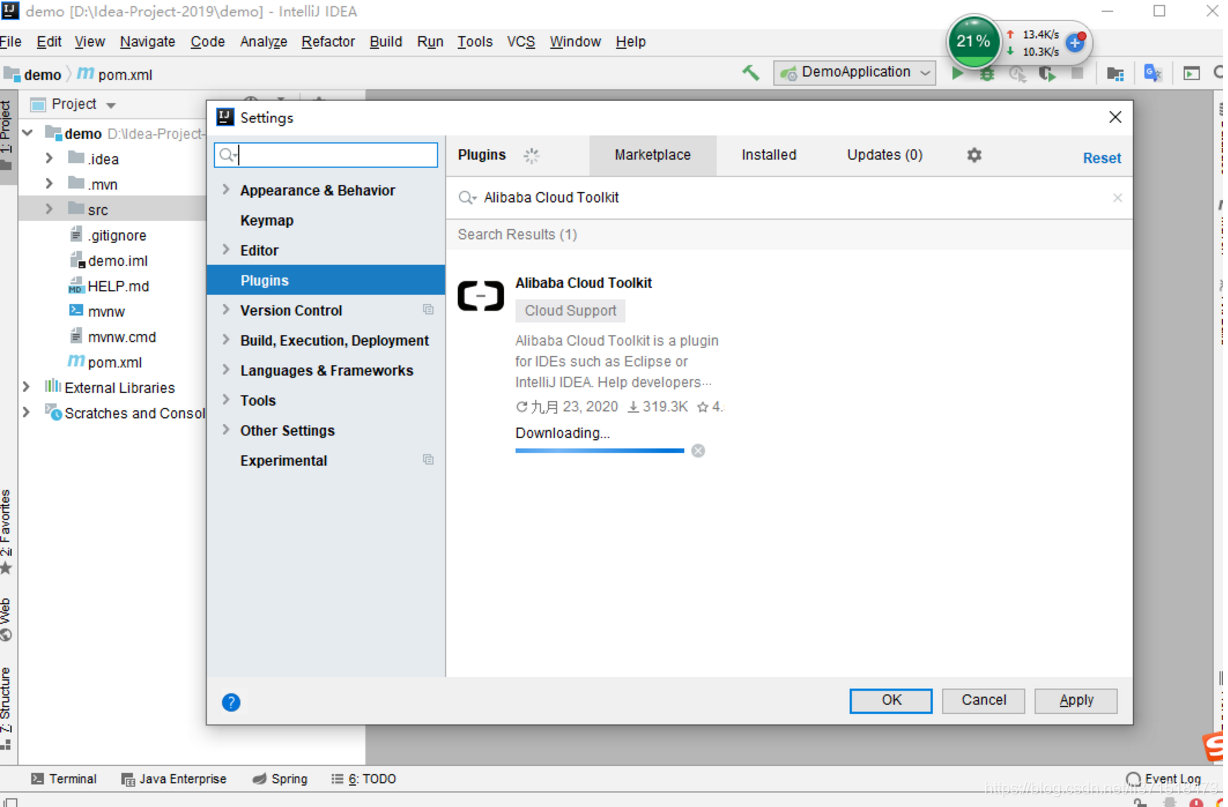This screenshot has width=1228, height=807.
Task: Select HELP.md file in project tree
Action: tap(109, 286)
